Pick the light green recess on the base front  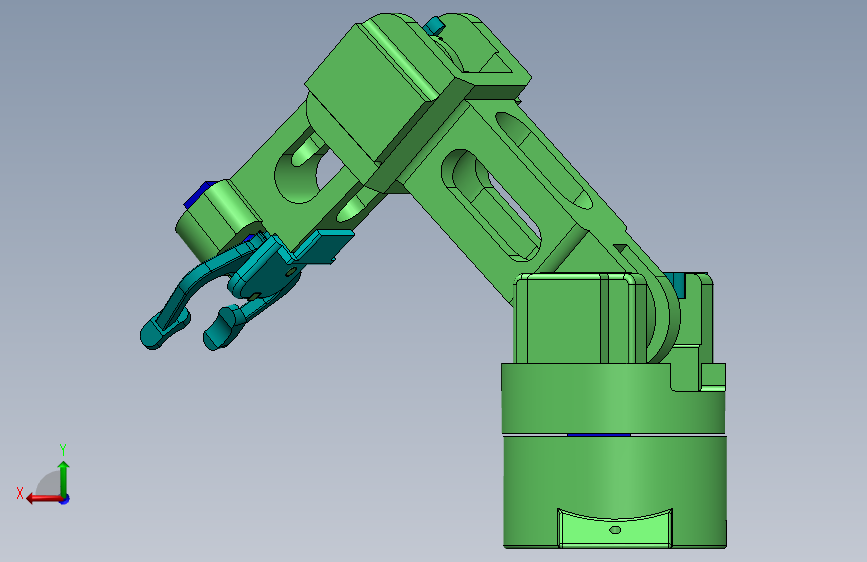[615, 529]
